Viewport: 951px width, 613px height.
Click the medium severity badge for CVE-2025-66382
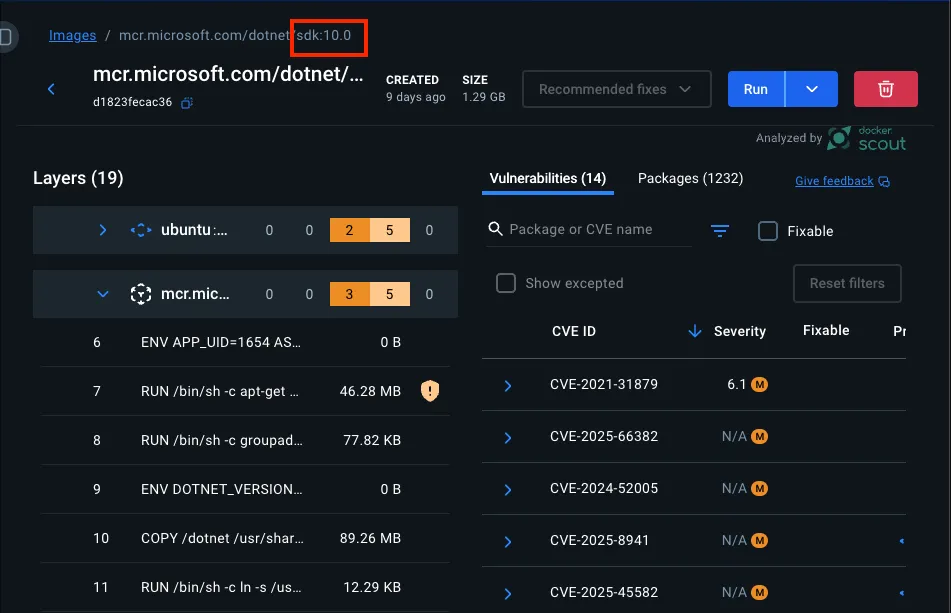pos(759,437)
